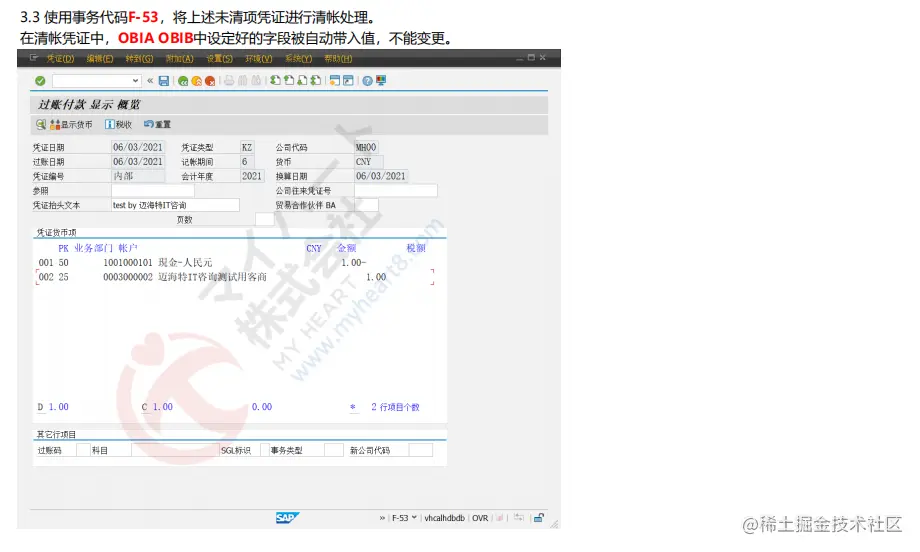Click the green checkmark Enter icon
This screenshot has height=552, width=920.
pyautogui.click(x=40, y=81)
